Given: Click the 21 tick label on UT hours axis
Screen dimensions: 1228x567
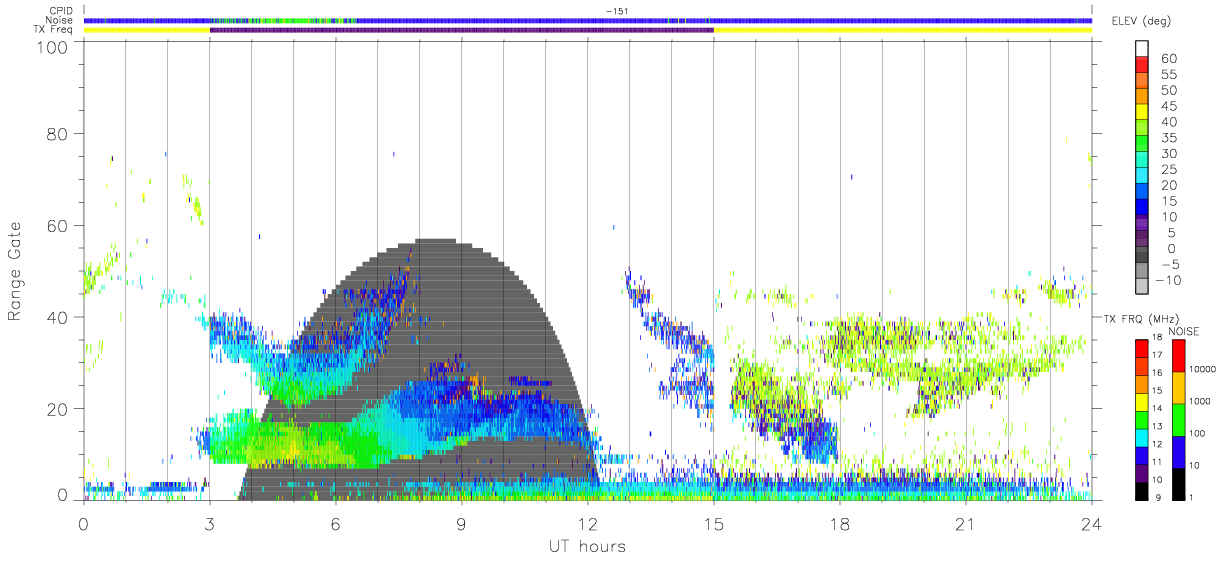Looking at the screenshot, I should coord(965,524).
